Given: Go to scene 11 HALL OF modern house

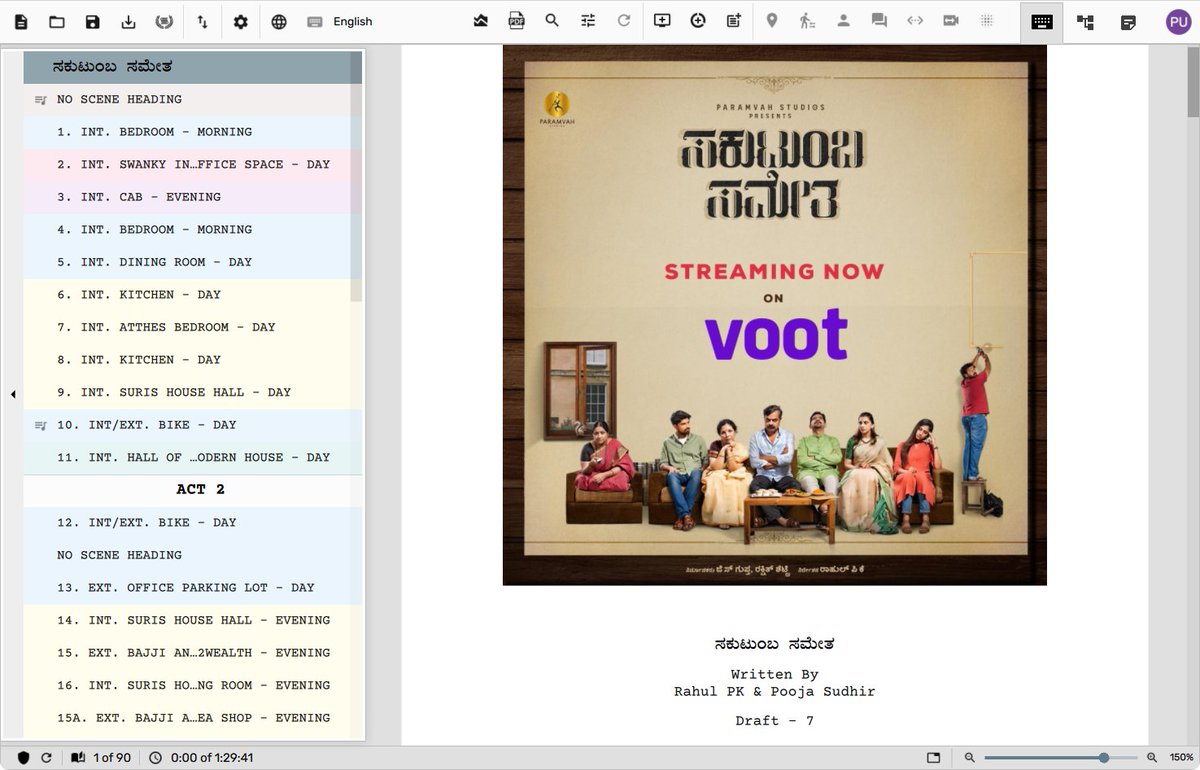Looking at the screenshot, I should click(x=193, y=457).
